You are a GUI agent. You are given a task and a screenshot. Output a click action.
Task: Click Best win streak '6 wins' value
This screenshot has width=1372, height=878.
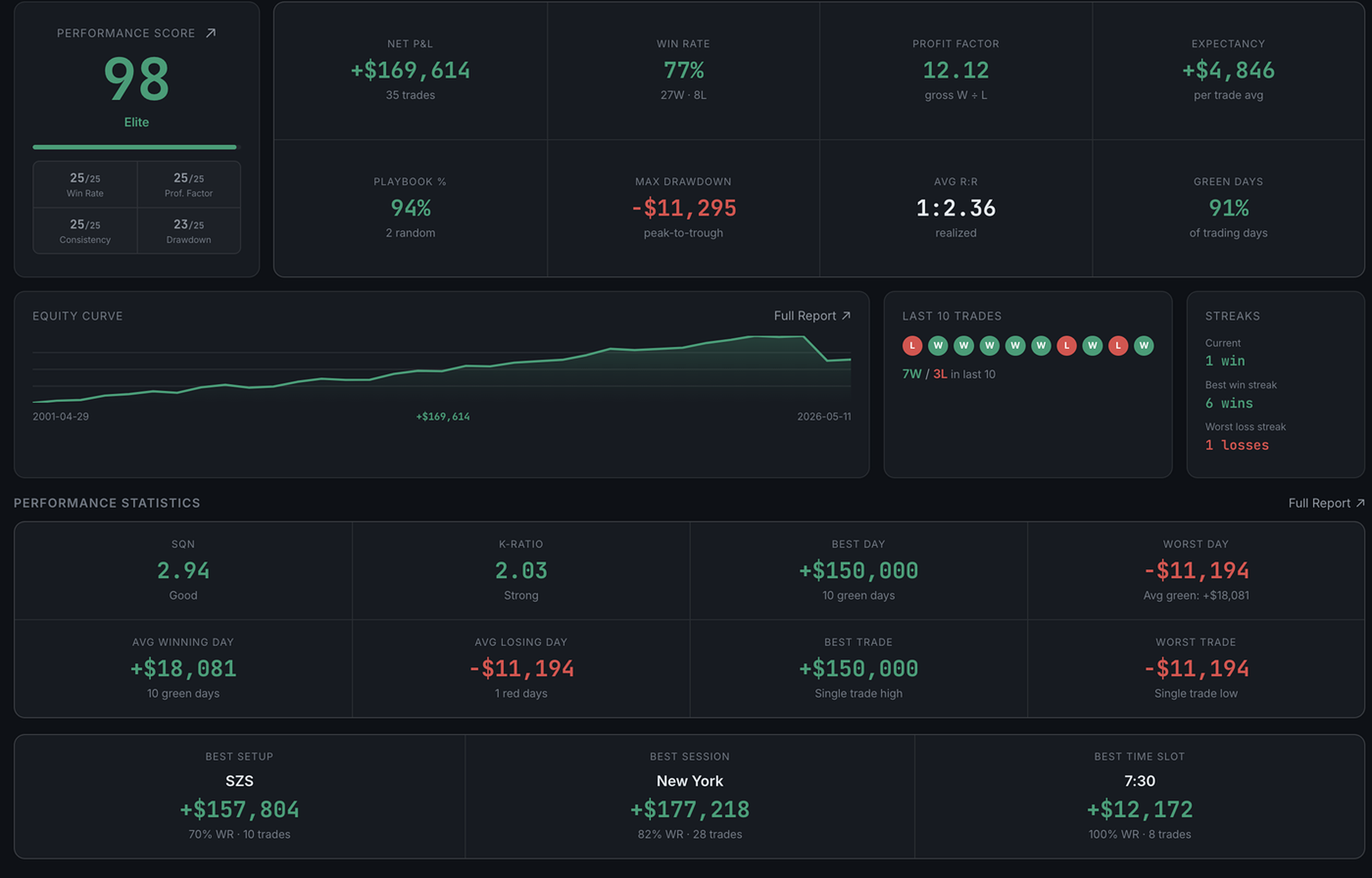(x=1229, y=403)
